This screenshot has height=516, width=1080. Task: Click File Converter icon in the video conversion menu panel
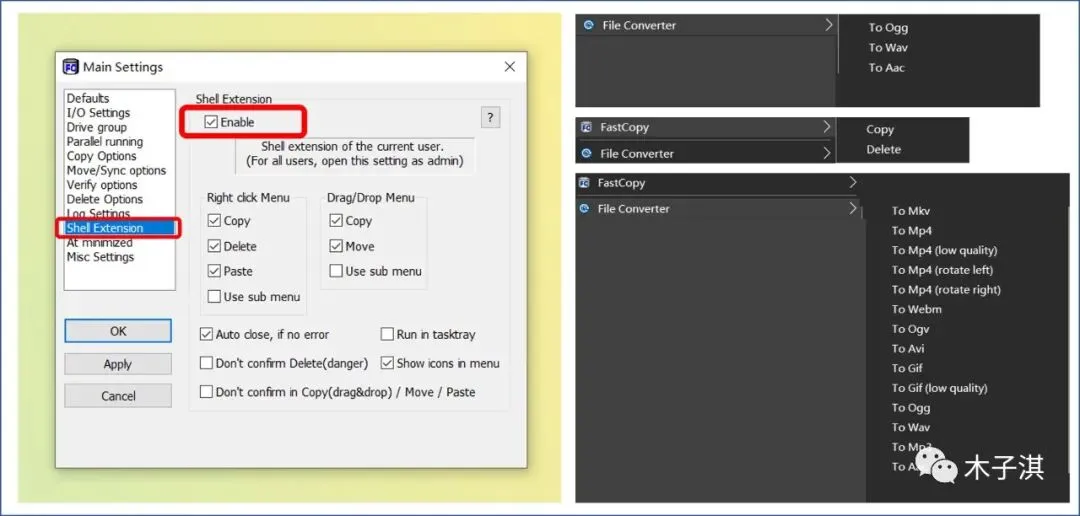585,209
